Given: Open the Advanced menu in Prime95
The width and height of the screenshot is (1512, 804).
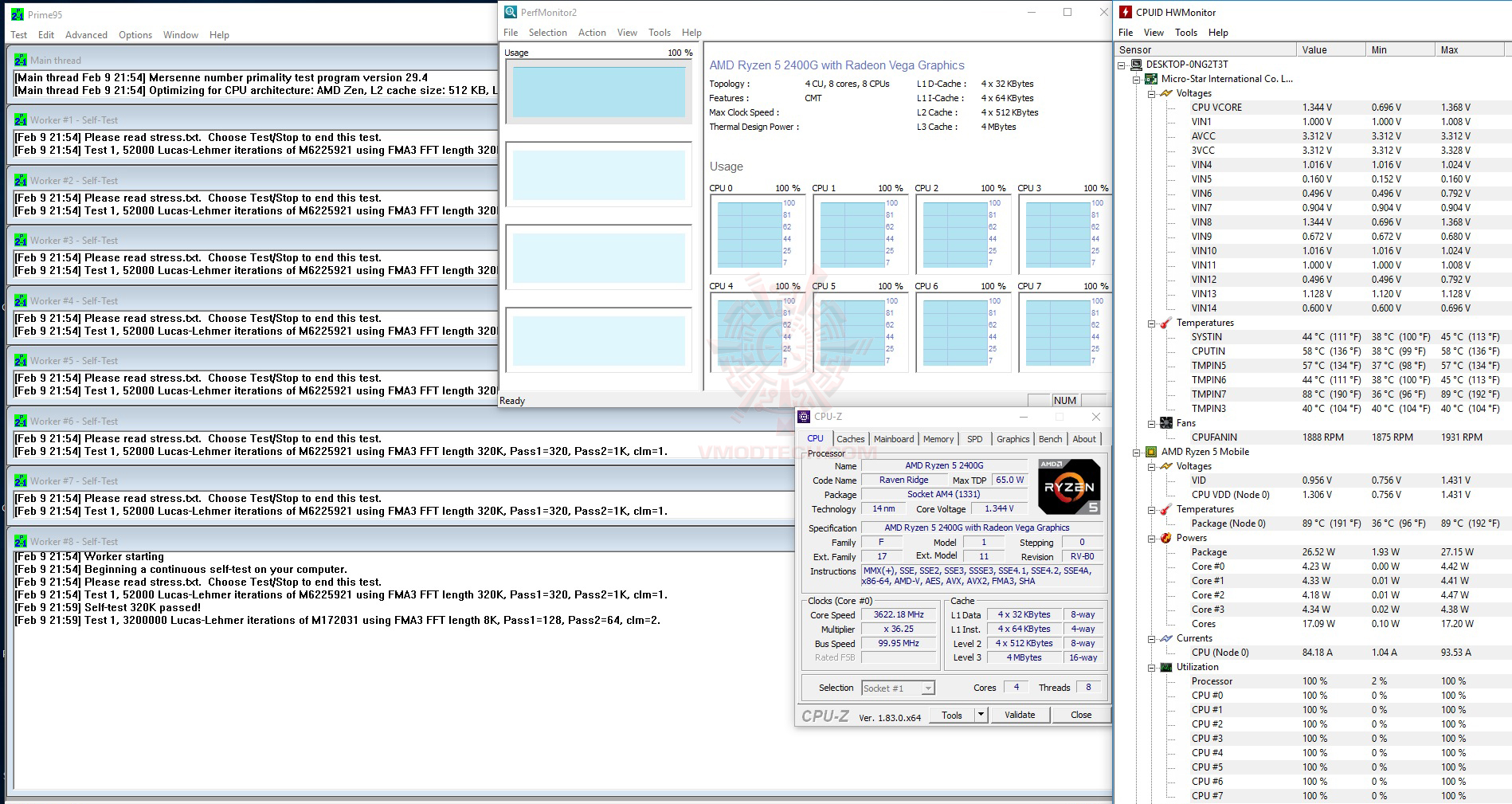Looking at the screenshot, I should coord(86,35).
